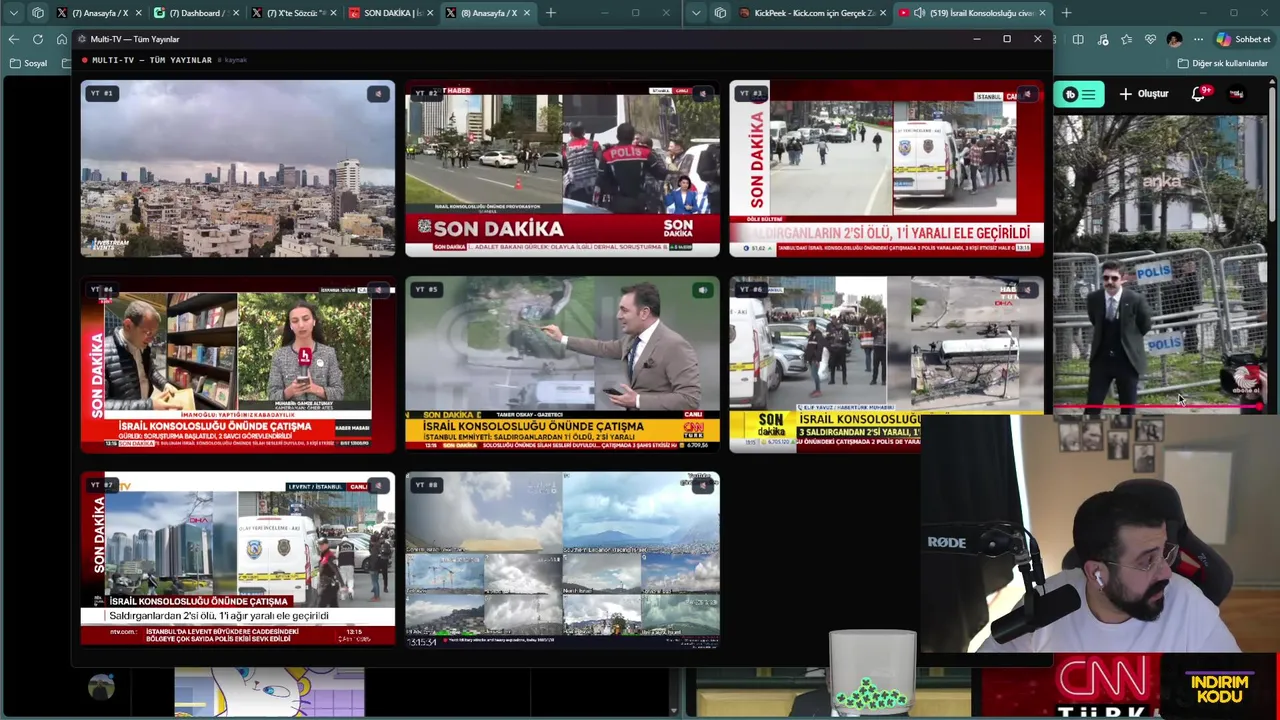Open a new tab in left browser
This screenshot has height=720, width=1280.
[550, 13]
